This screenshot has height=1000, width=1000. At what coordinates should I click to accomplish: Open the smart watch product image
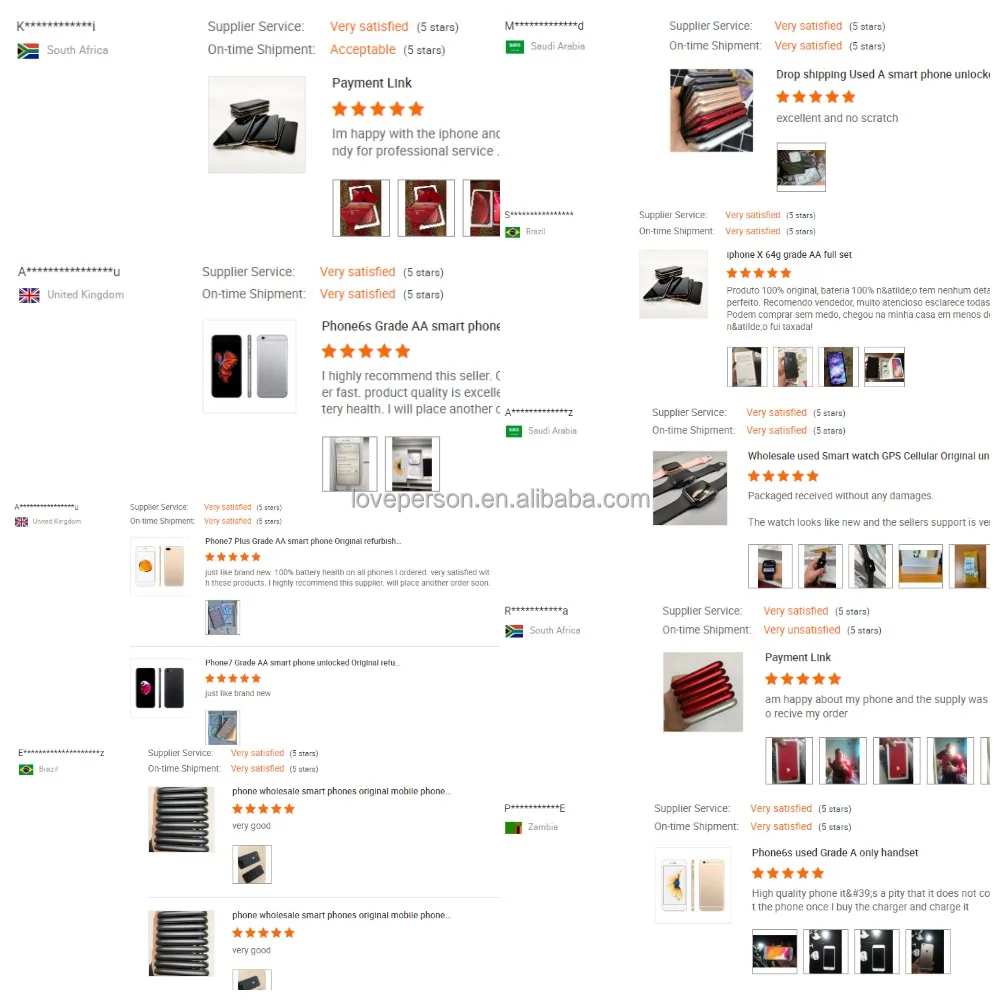[689, 488]
